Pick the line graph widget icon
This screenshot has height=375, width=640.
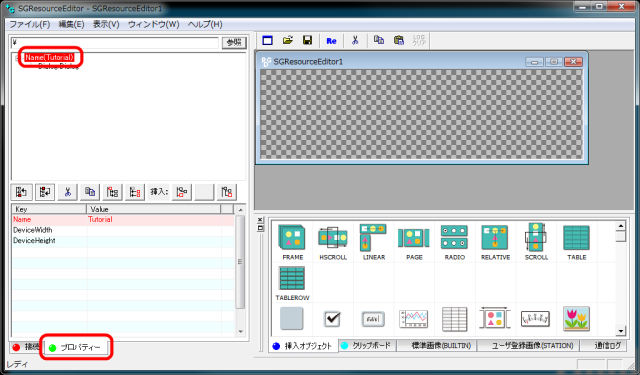413,319
